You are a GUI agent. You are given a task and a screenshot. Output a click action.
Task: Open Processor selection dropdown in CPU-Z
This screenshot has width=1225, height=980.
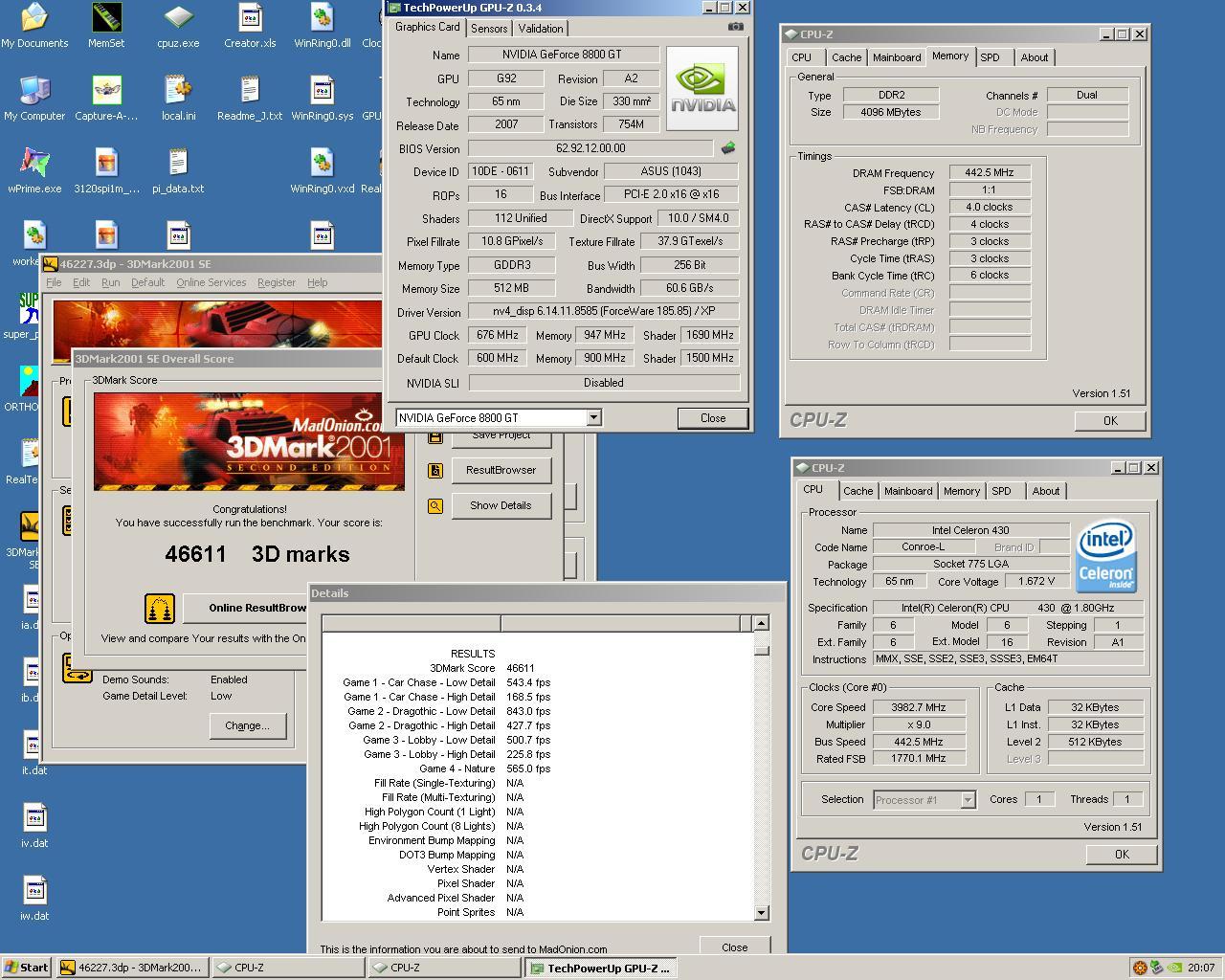pos(968,800)
